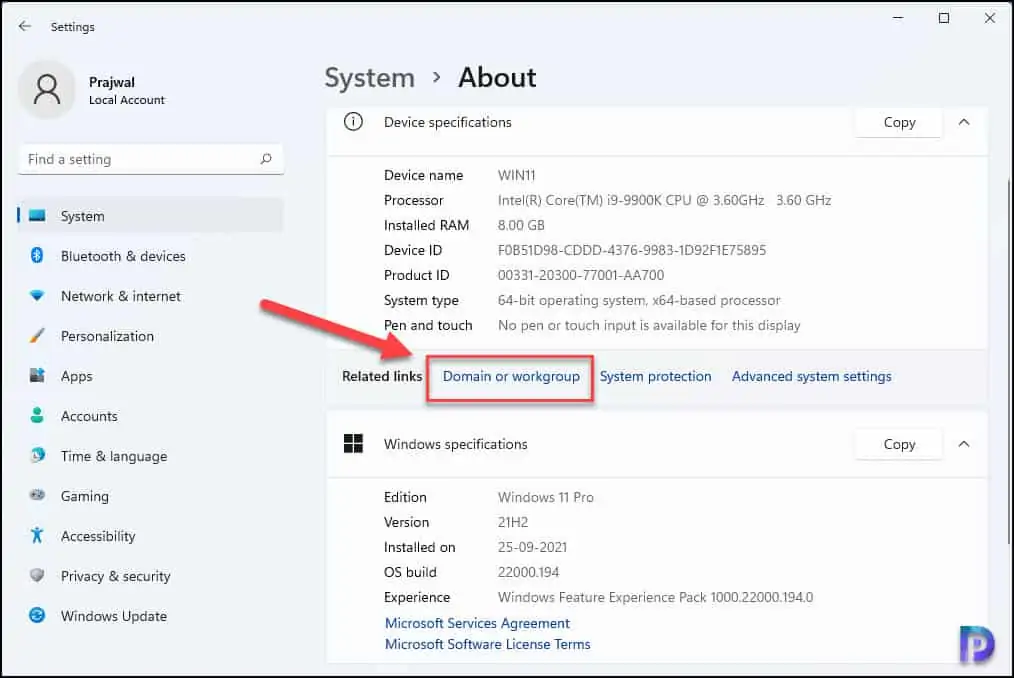Click the Network & internet wifi icon
1014x678 pixels.
pos(38,296)
